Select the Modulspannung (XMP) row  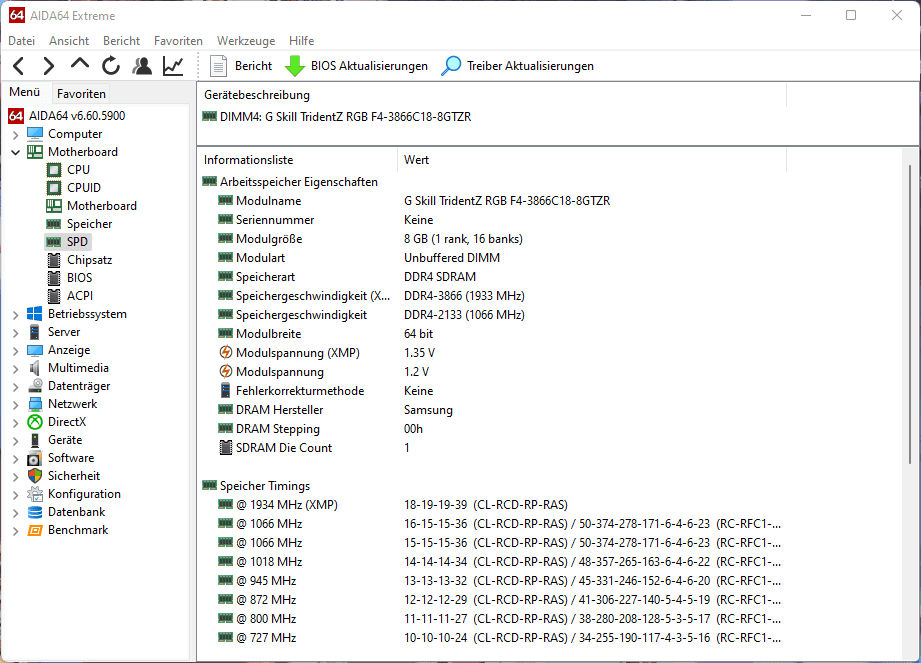point(492,353)
